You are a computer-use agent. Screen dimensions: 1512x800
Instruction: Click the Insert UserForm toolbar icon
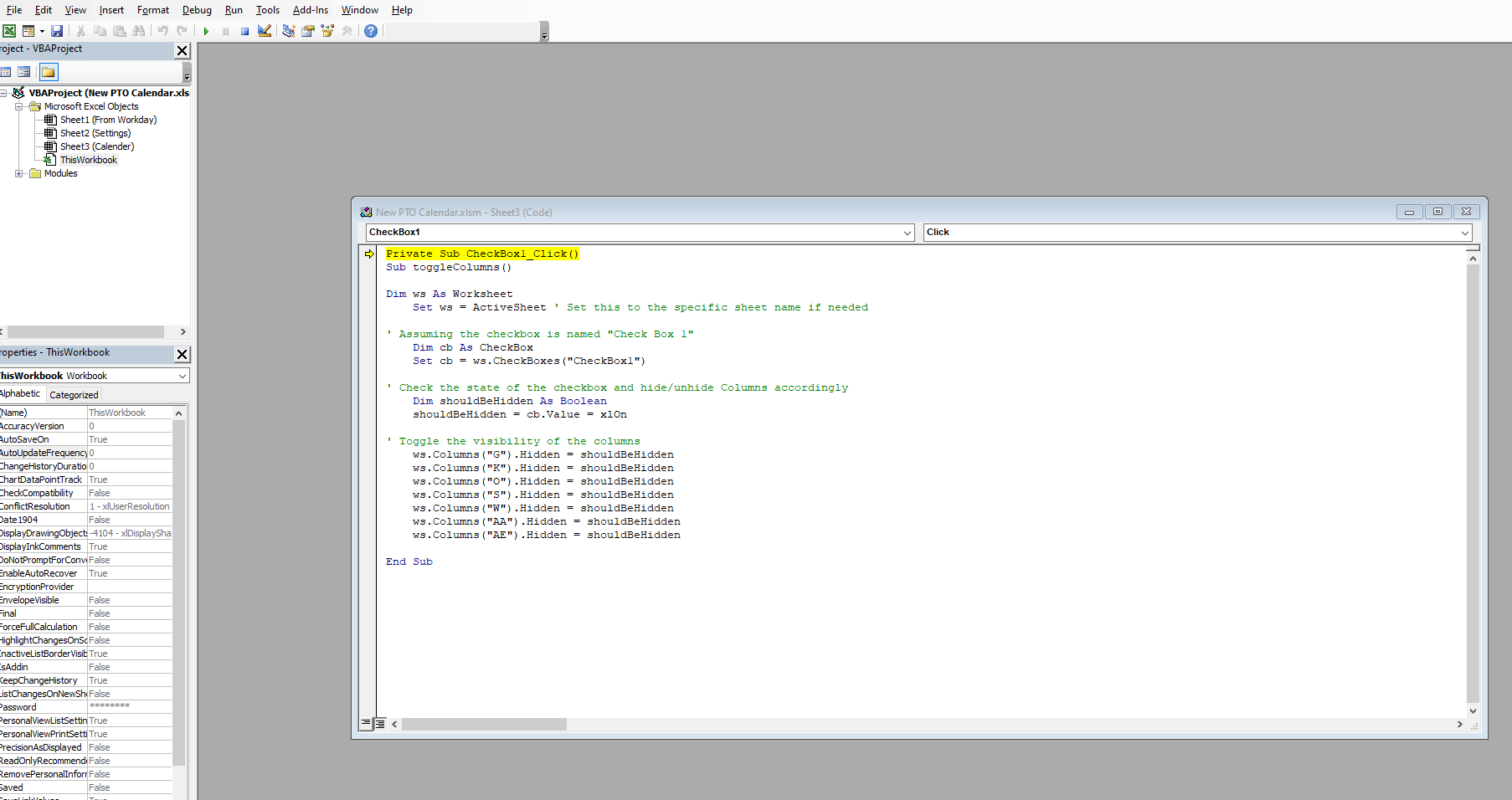tap(28, 31)
